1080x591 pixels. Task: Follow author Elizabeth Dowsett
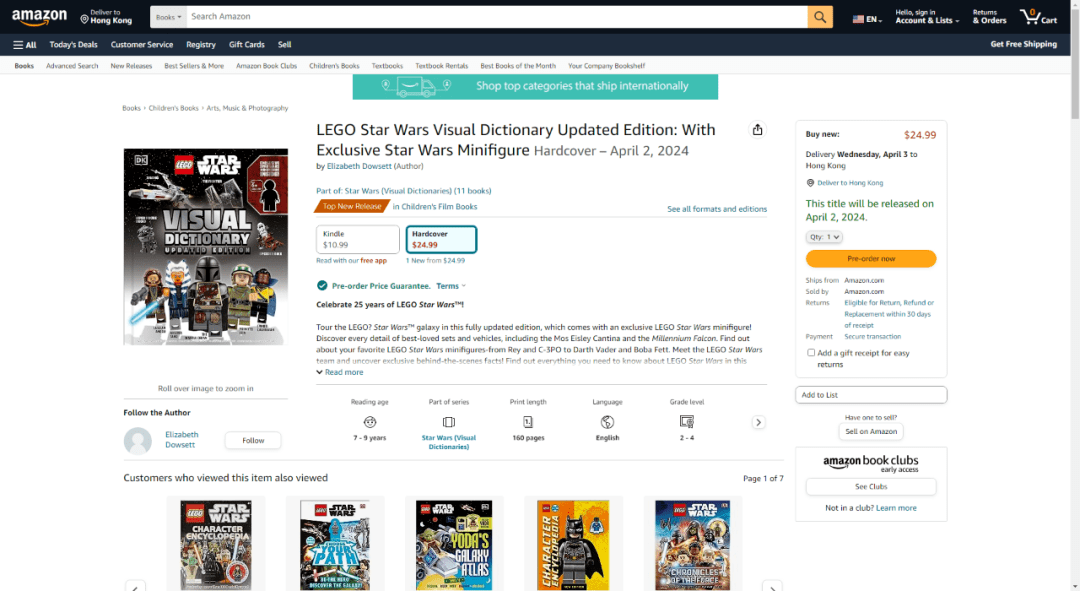pyautogui.click(x=252, y=440)
